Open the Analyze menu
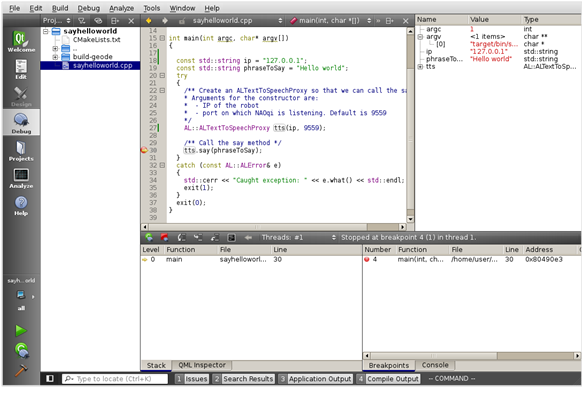582x395 pixels. pos(121,8)
